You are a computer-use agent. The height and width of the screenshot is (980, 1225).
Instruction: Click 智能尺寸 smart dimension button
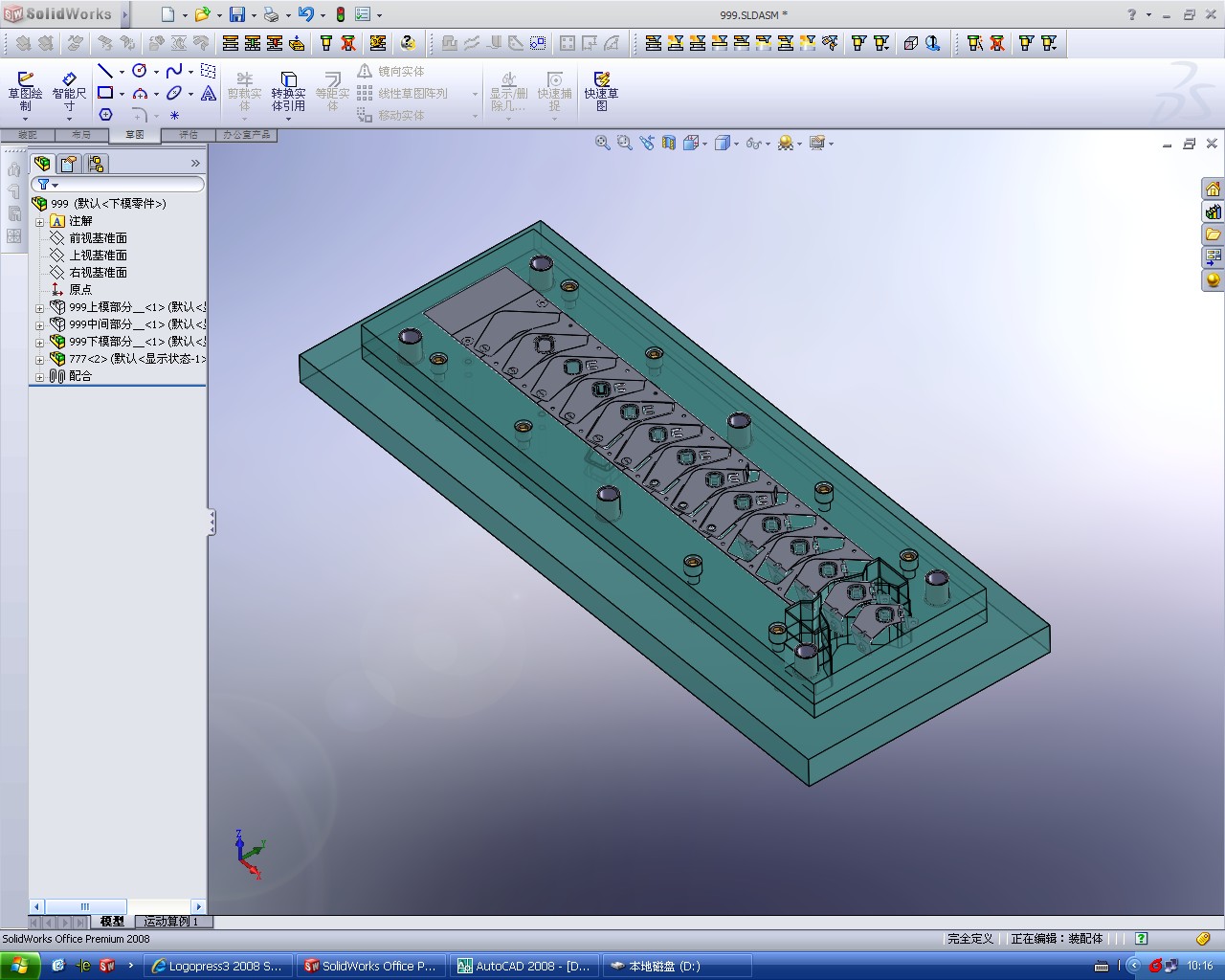tap(69, 92)
